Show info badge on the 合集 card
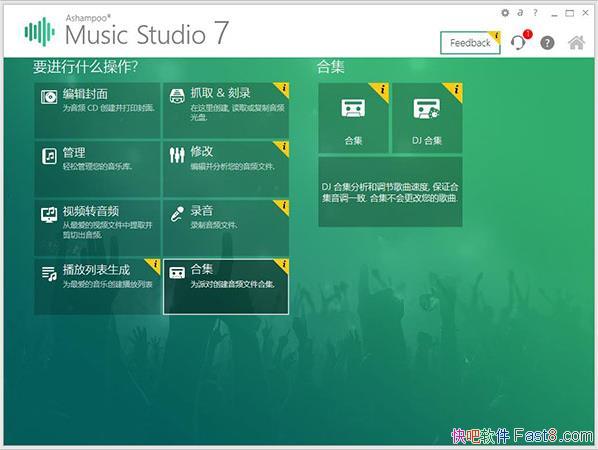This screenshot has width=598, height=450. (380, 92)
